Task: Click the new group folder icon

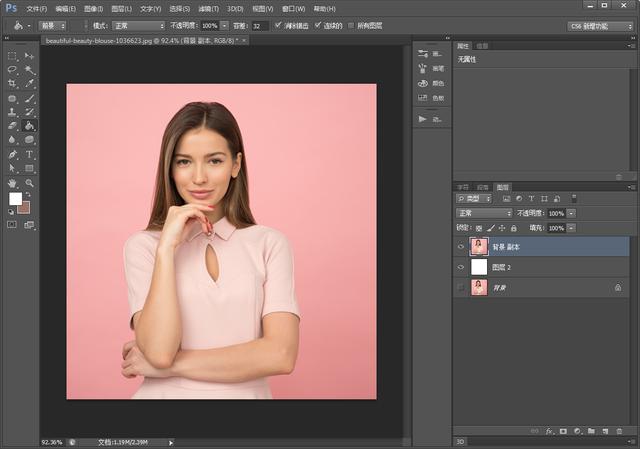Action: (x=591, y=431)
